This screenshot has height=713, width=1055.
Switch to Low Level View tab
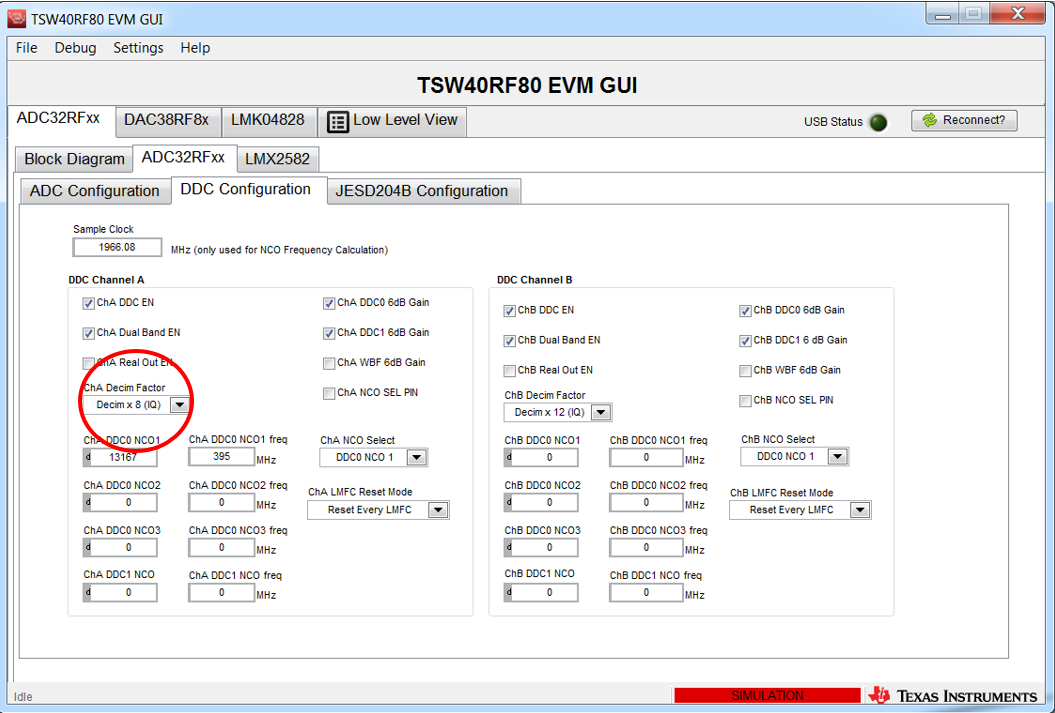392,121
